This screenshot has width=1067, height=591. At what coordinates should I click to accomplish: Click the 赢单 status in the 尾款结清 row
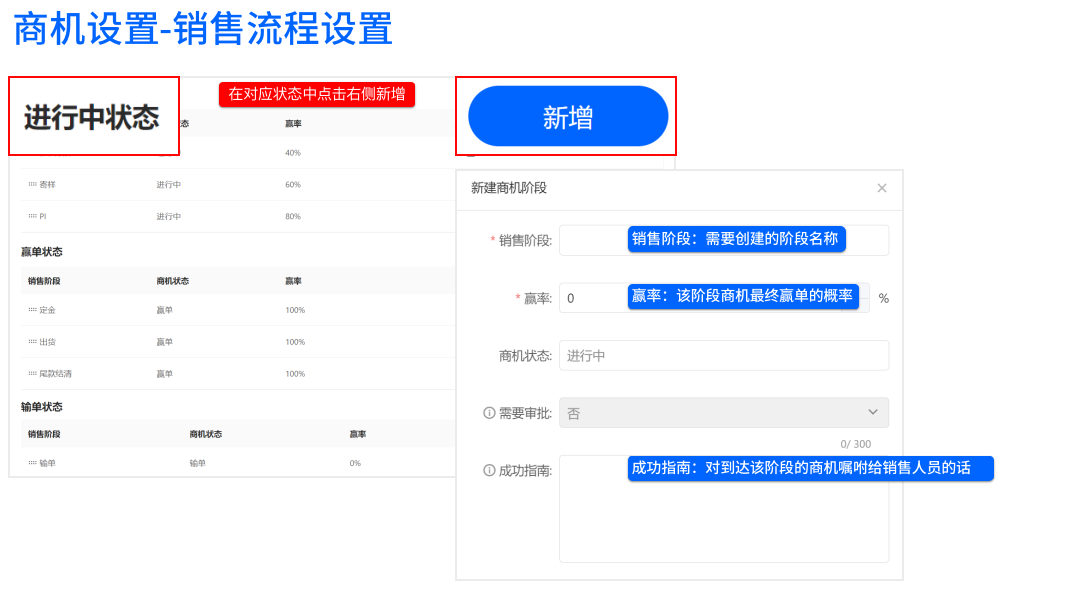coord(165,374)
